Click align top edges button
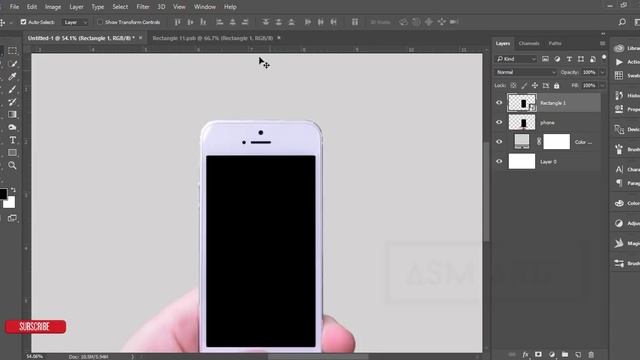The width and height of the screenshot is (640, 360). (x=178, y=22)
